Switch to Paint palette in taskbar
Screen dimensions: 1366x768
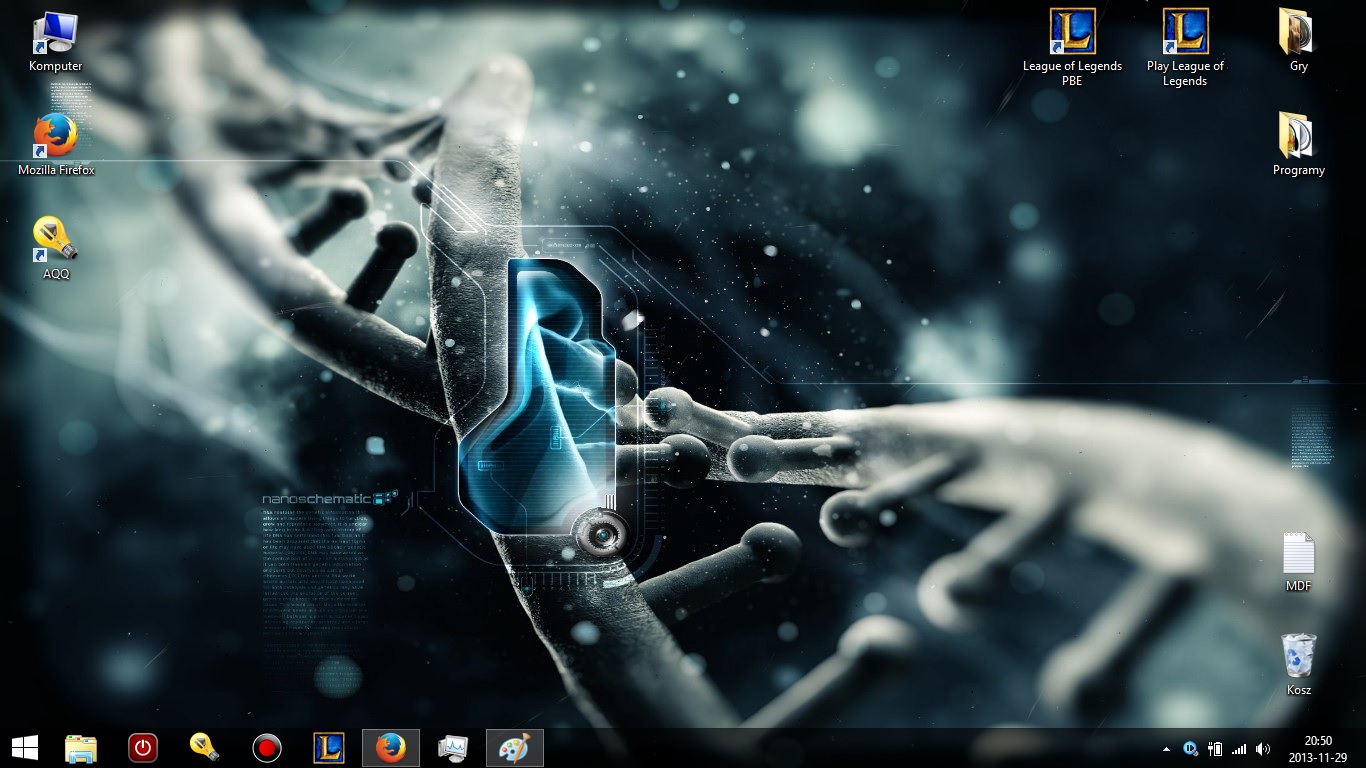coord(515,748)
